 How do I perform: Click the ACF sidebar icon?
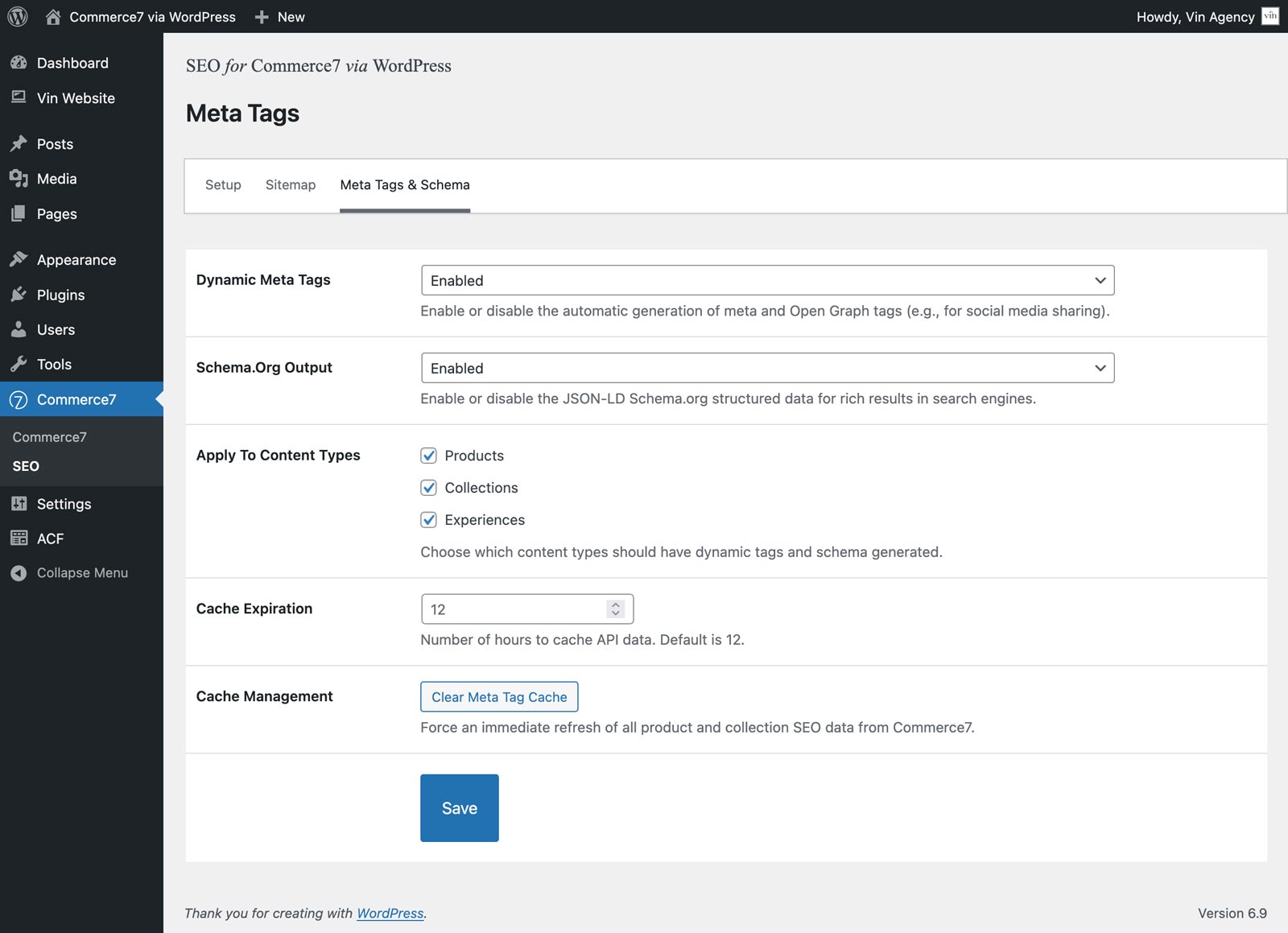[x=19, y=539]
